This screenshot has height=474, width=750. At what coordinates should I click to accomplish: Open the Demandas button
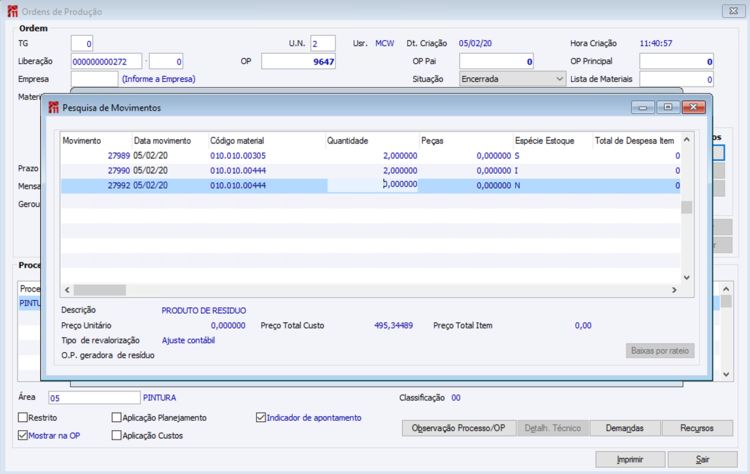[623, 428]
